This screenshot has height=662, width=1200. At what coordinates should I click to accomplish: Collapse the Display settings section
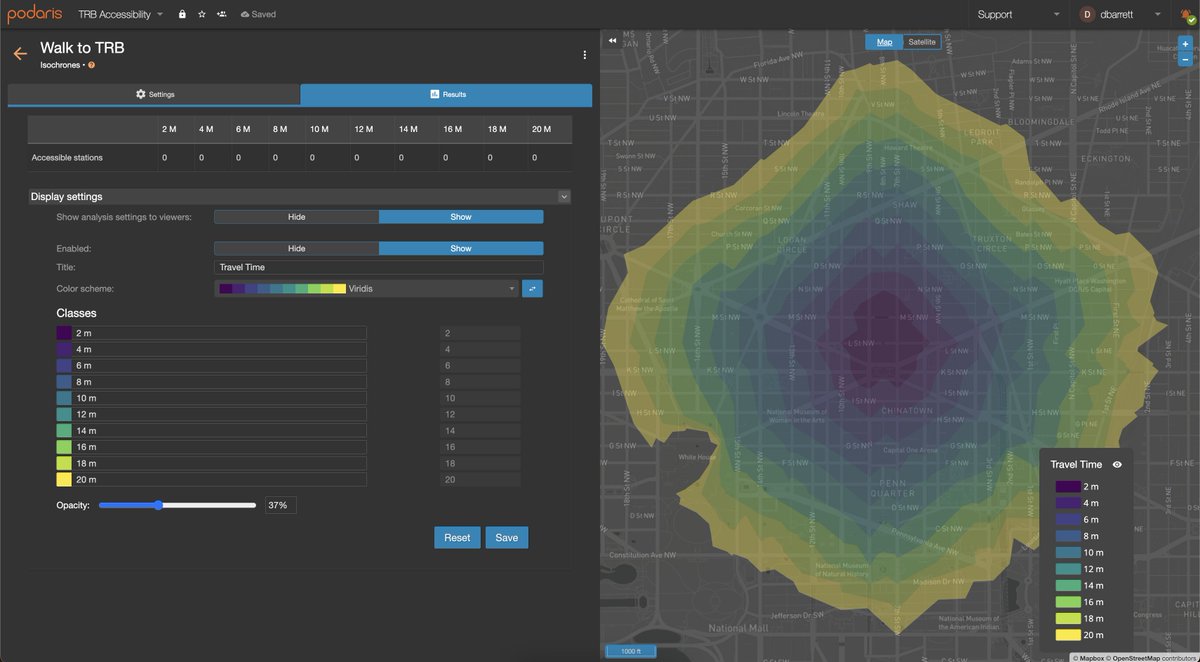(564, 196)
